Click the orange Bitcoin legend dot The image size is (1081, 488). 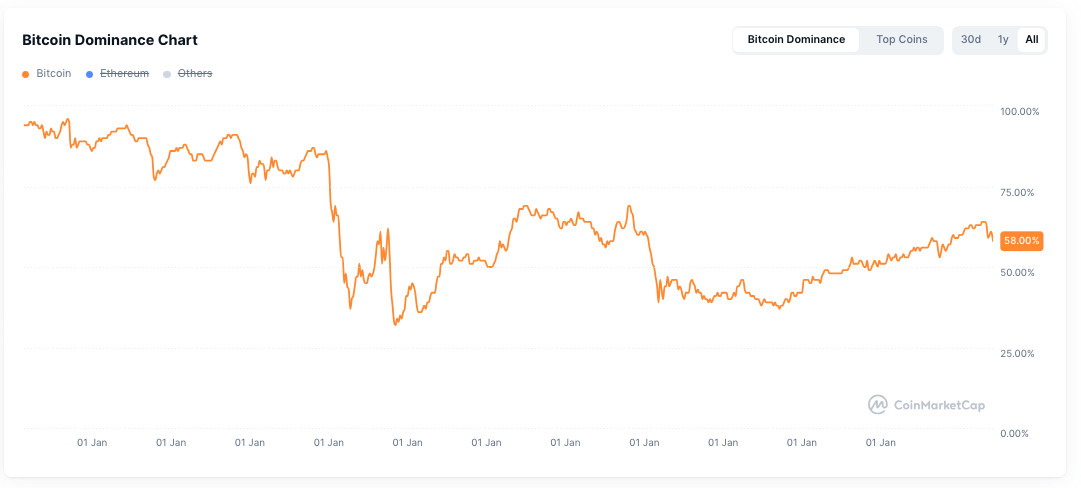[x=26, y=74]
